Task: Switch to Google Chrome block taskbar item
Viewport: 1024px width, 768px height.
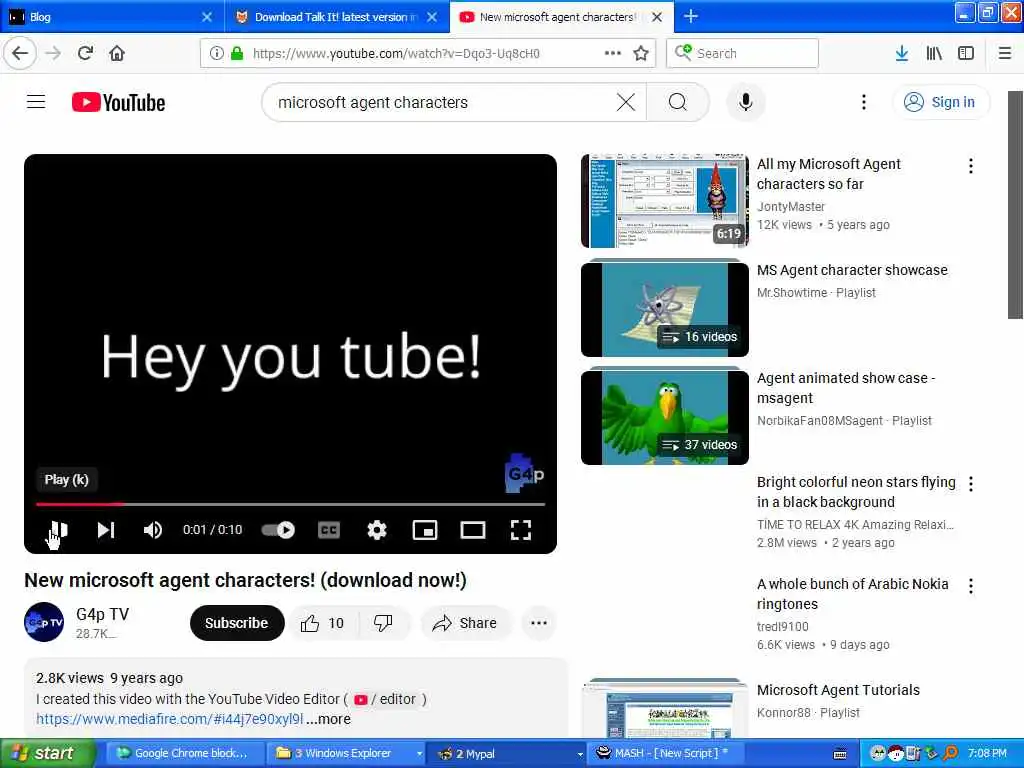Action: tap(184, 753)
